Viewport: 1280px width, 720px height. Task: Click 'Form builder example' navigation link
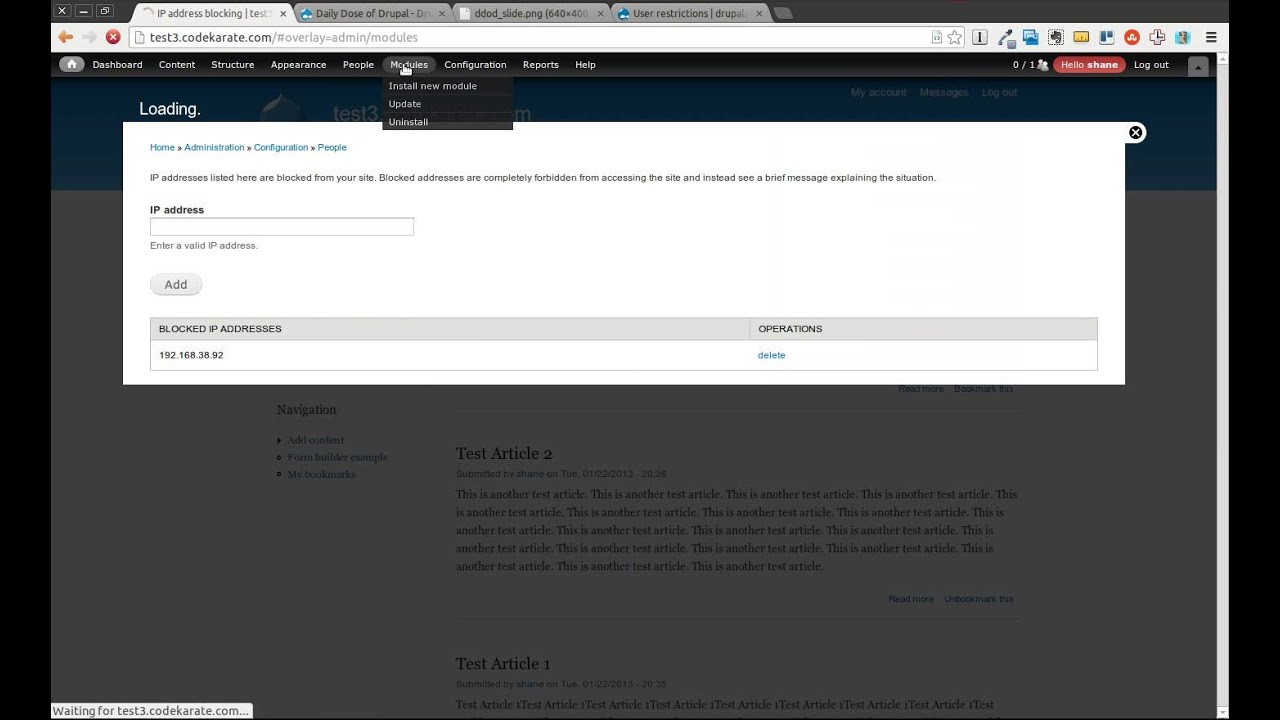(x=337, y=457)
